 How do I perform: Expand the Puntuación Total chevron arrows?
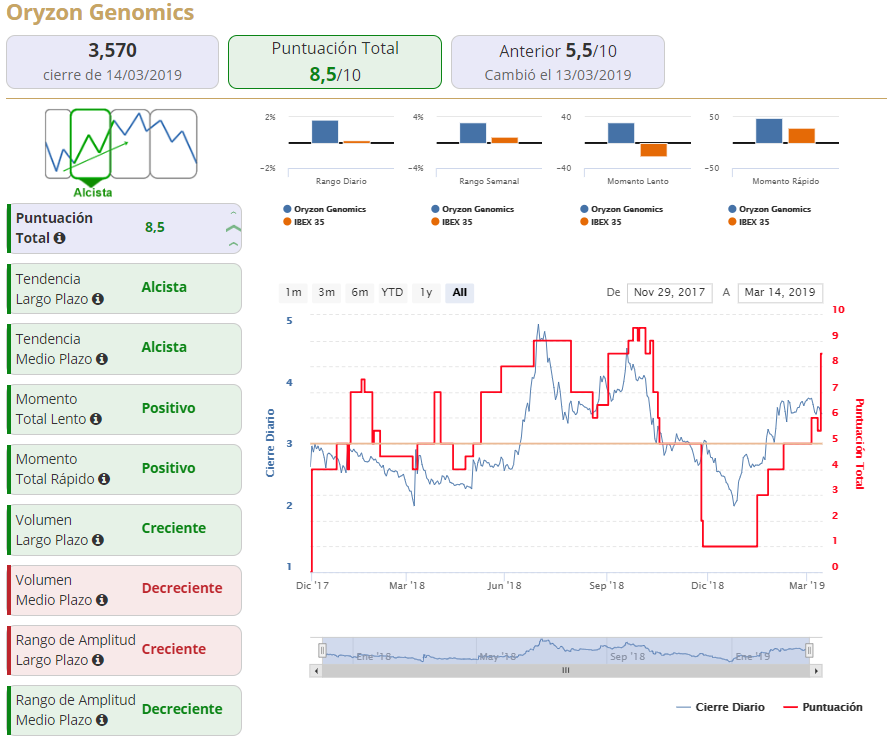233,229
